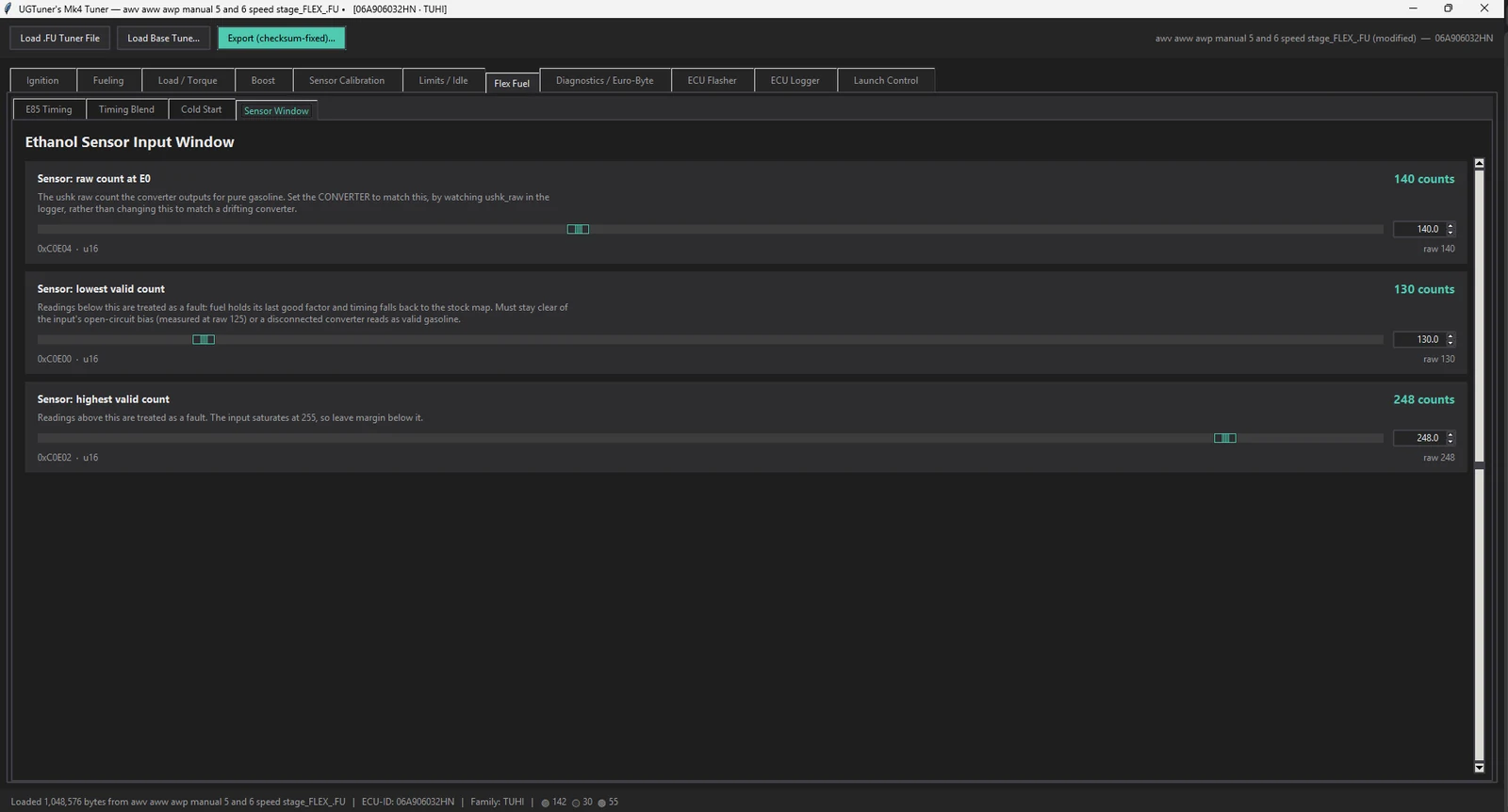Click Load .FU Tuner File button
Image resolution: width=1508 pixels, height=812 pixels.
pos(59,39)
